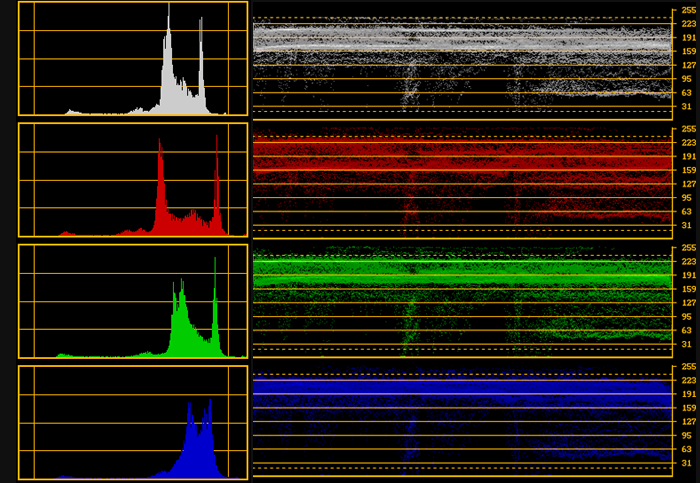Click the 159 label on red waveform scale
The height and width of the screenshot is (483, 700).
click(x=689, y=171)
